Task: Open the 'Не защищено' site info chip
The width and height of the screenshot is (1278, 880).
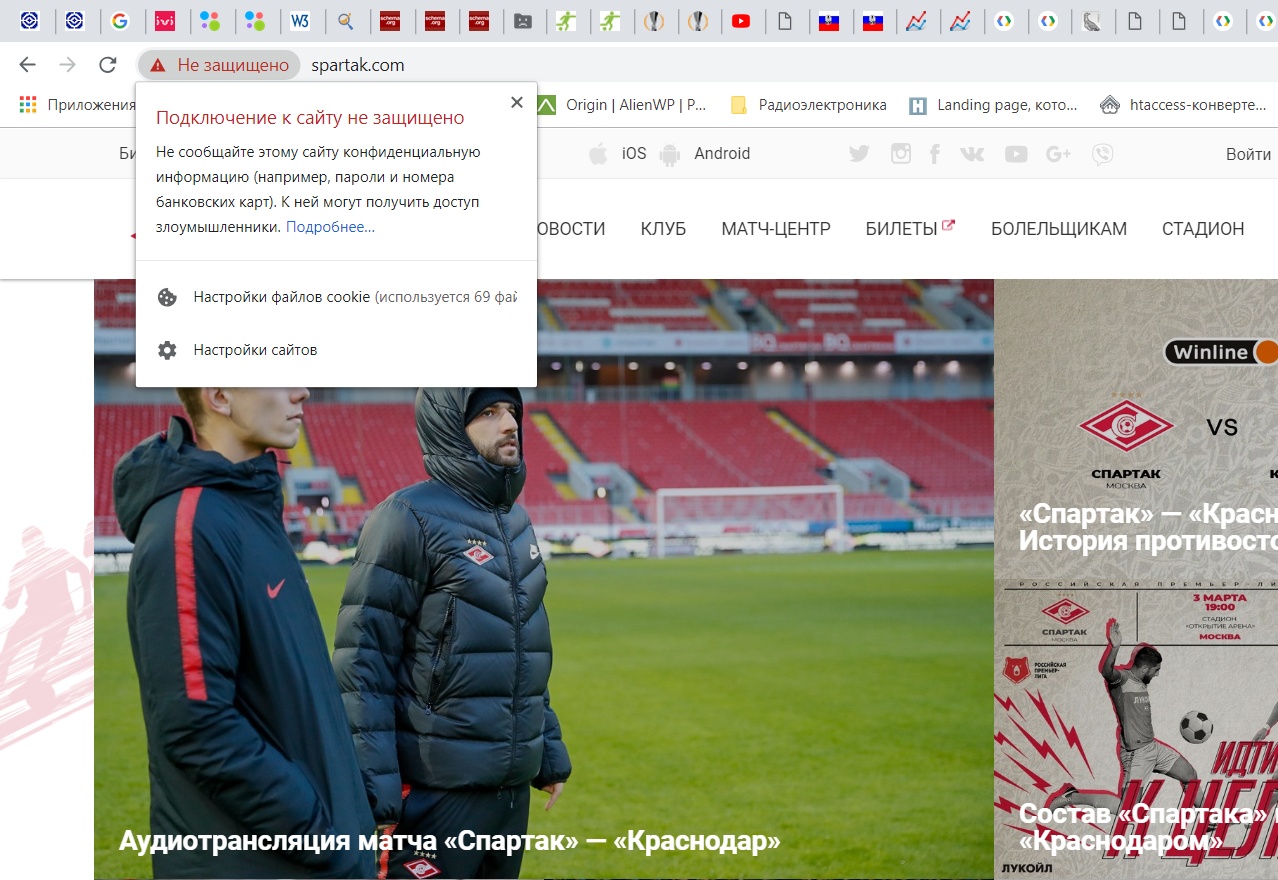Action: tap(220, 65)
